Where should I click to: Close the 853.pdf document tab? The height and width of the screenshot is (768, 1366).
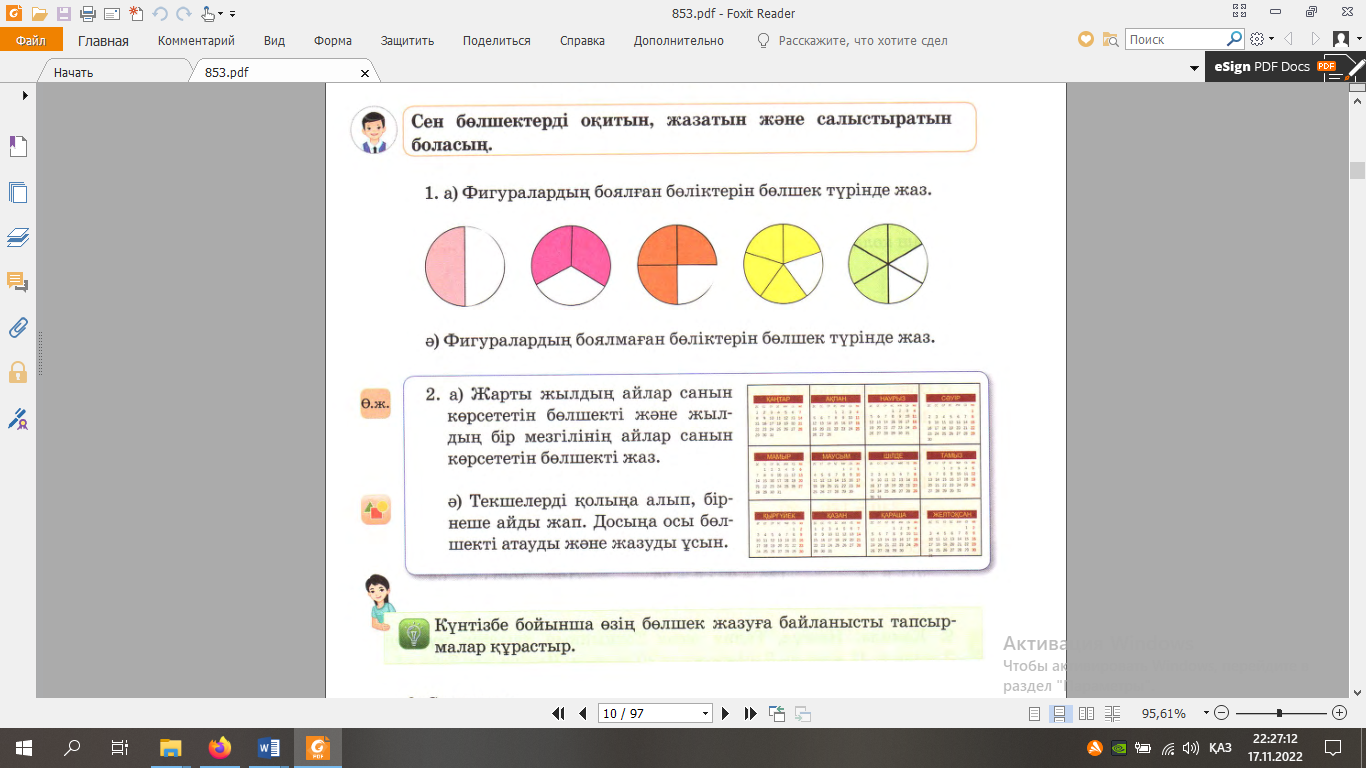(x=364, y=73)
